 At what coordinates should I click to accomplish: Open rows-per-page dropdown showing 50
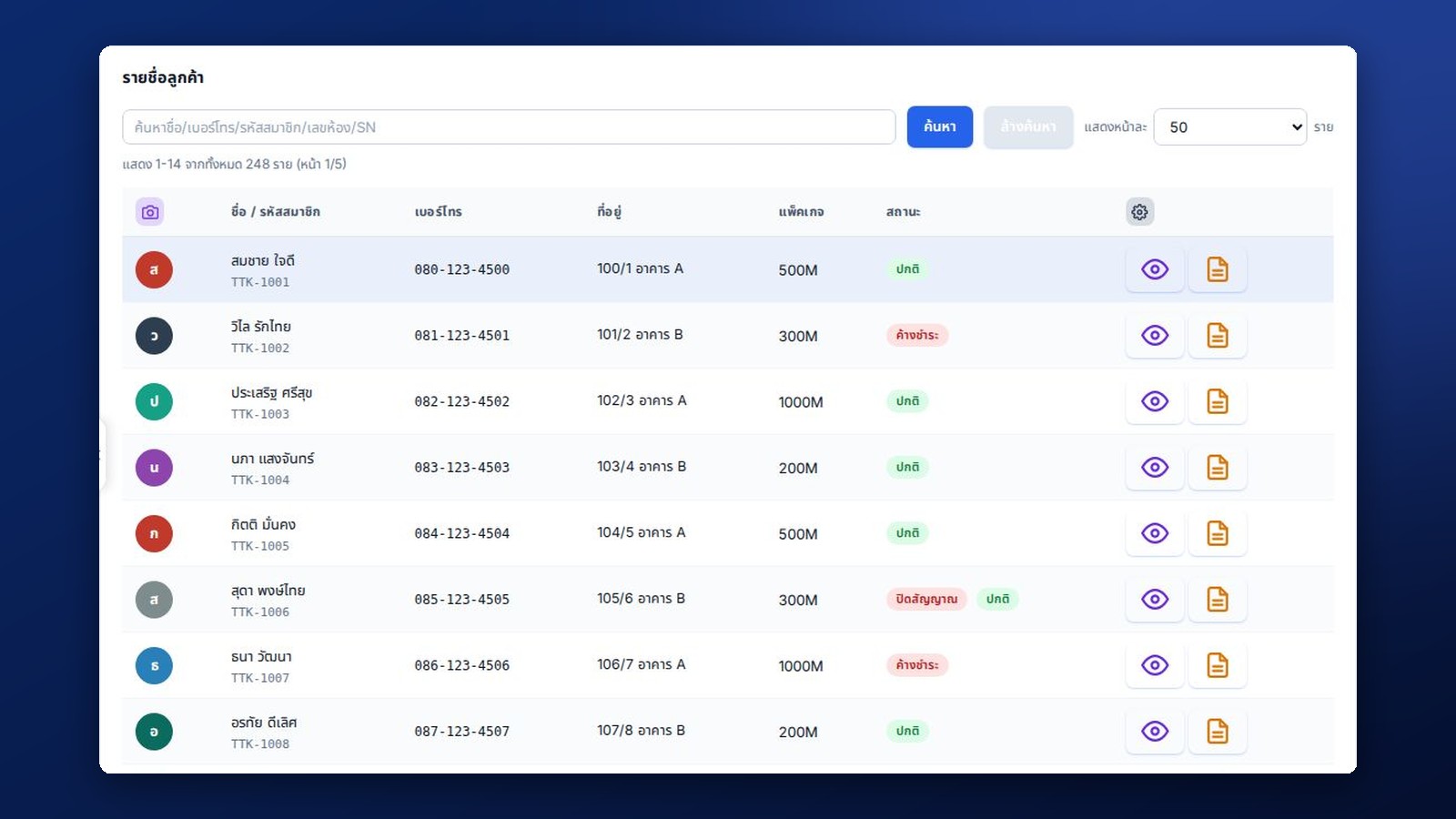click(1230, 127)
